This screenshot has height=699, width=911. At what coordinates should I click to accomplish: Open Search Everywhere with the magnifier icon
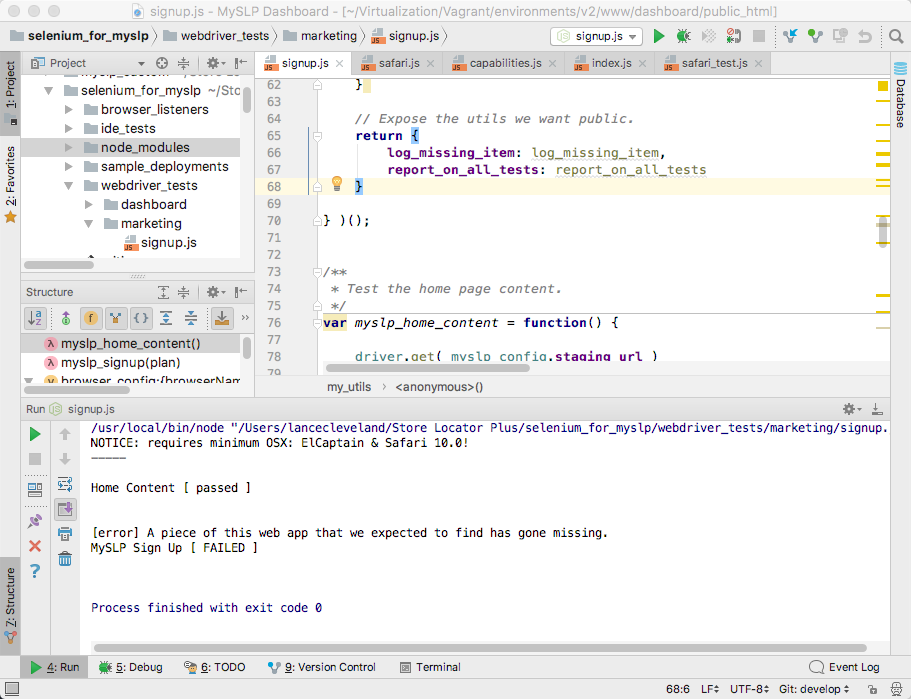pos(896,35)
